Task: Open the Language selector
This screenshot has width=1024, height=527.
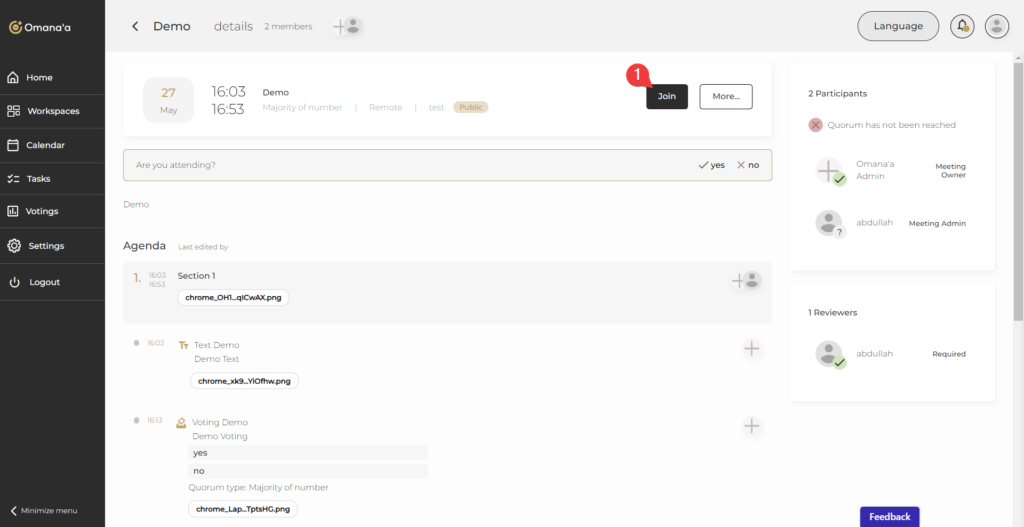Action: (898, 26)
